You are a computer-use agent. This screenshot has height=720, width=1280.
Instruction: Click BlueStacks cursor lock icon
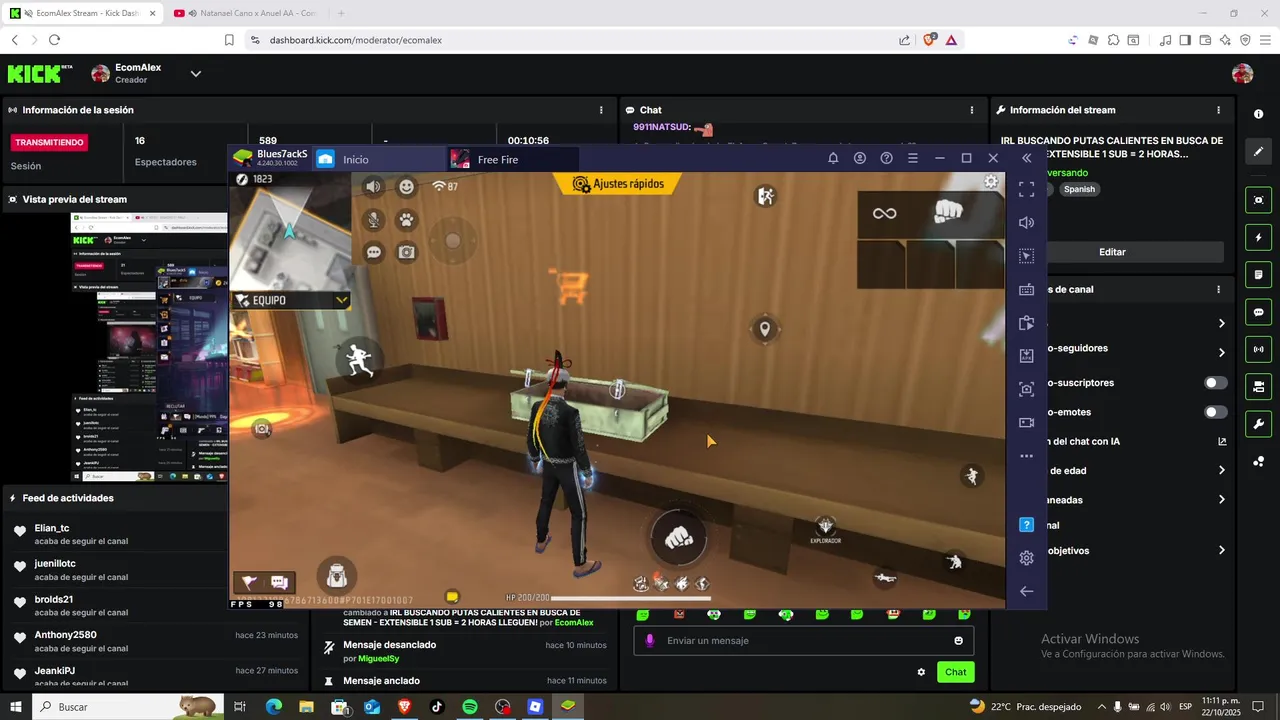[x=1026, y=256]
